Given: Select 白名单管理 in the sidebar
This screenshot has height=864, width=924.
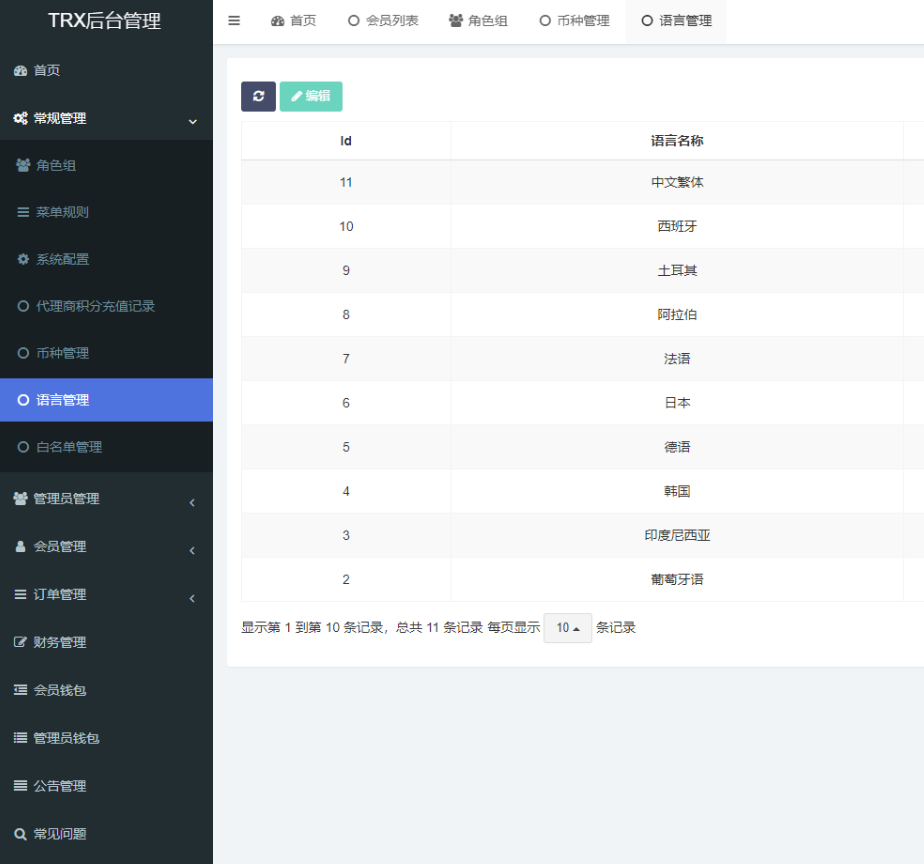Looking at the screenshot, I should click(x=69, y=447).
